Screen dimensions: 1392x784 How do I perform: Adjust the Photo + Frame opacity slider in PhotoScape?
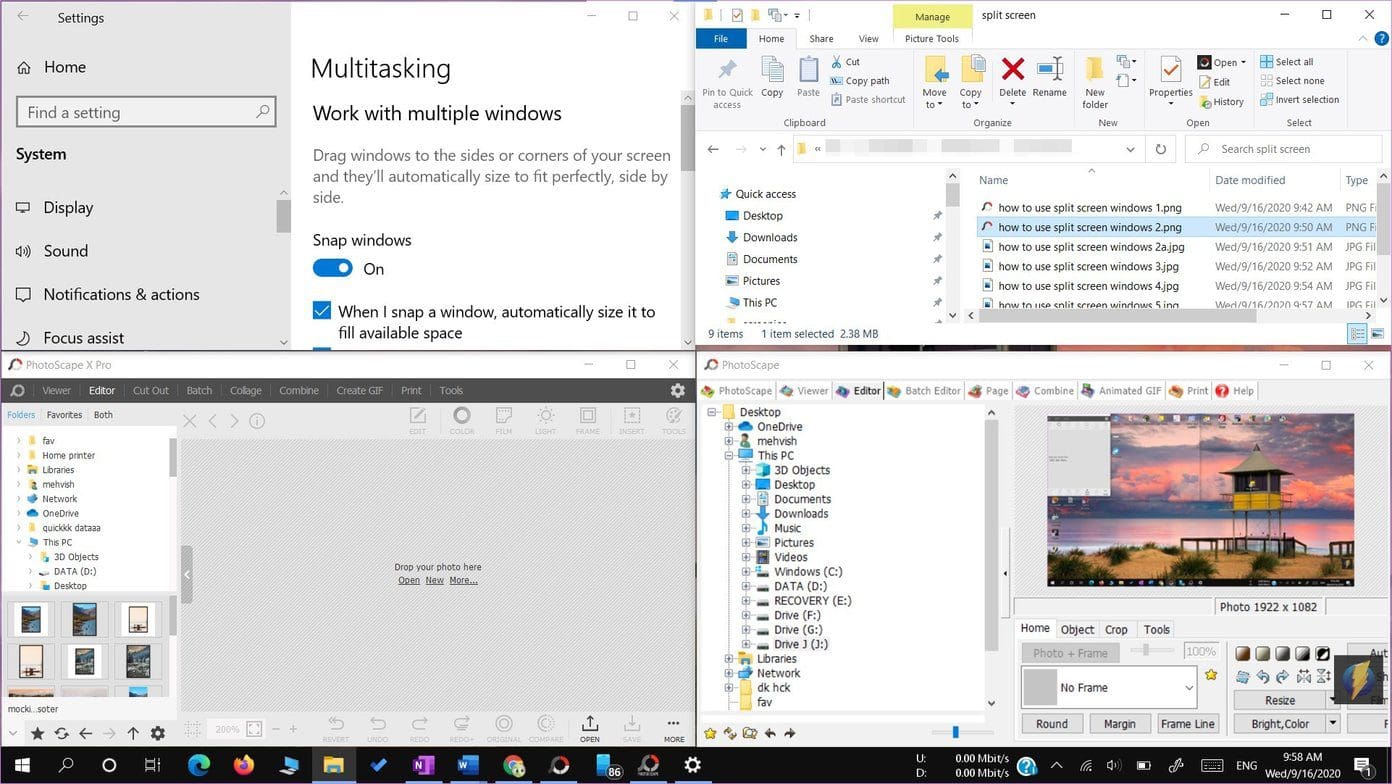click(x=1146, y=651)
